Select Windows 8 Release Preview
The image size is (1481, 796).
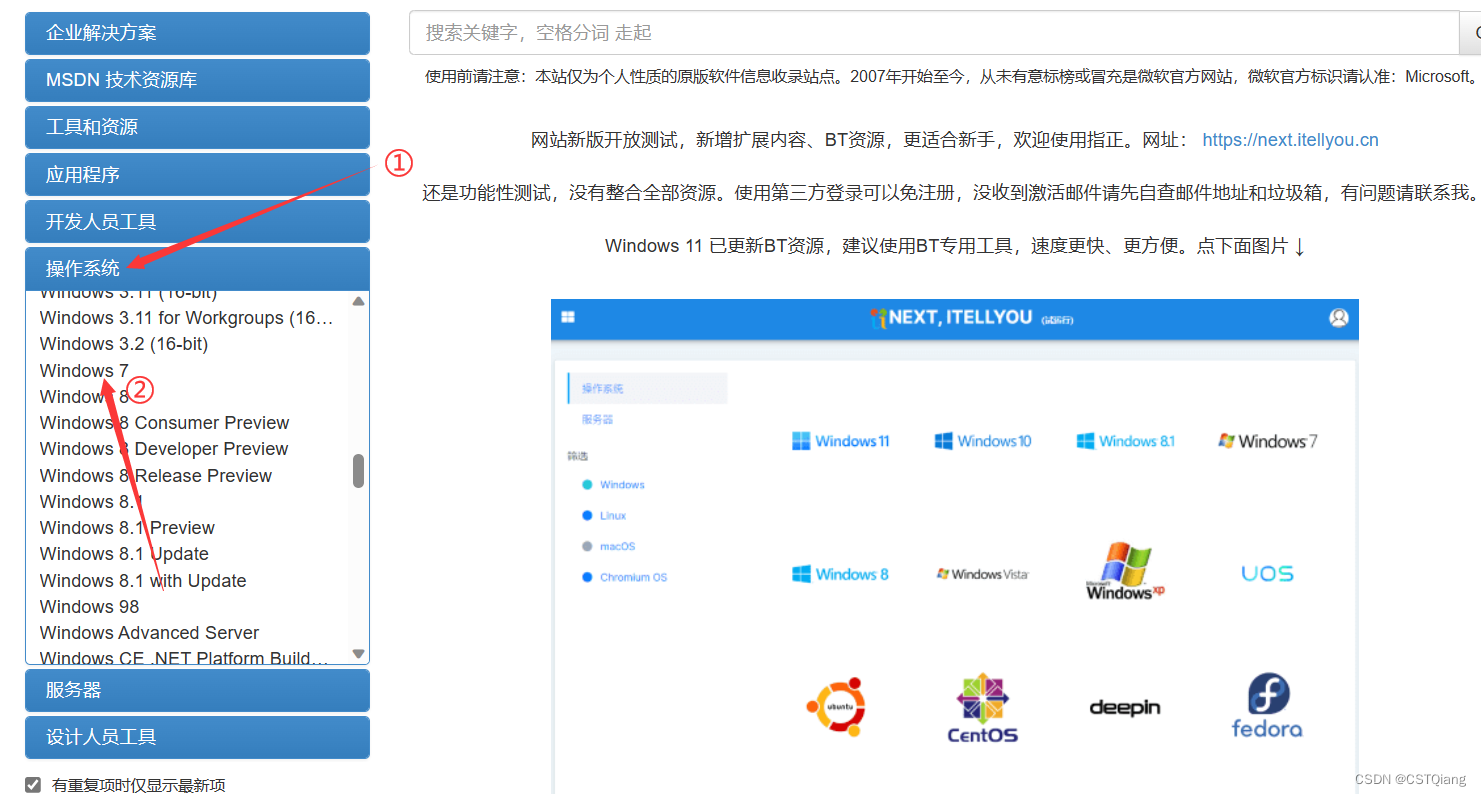[156, 475]
